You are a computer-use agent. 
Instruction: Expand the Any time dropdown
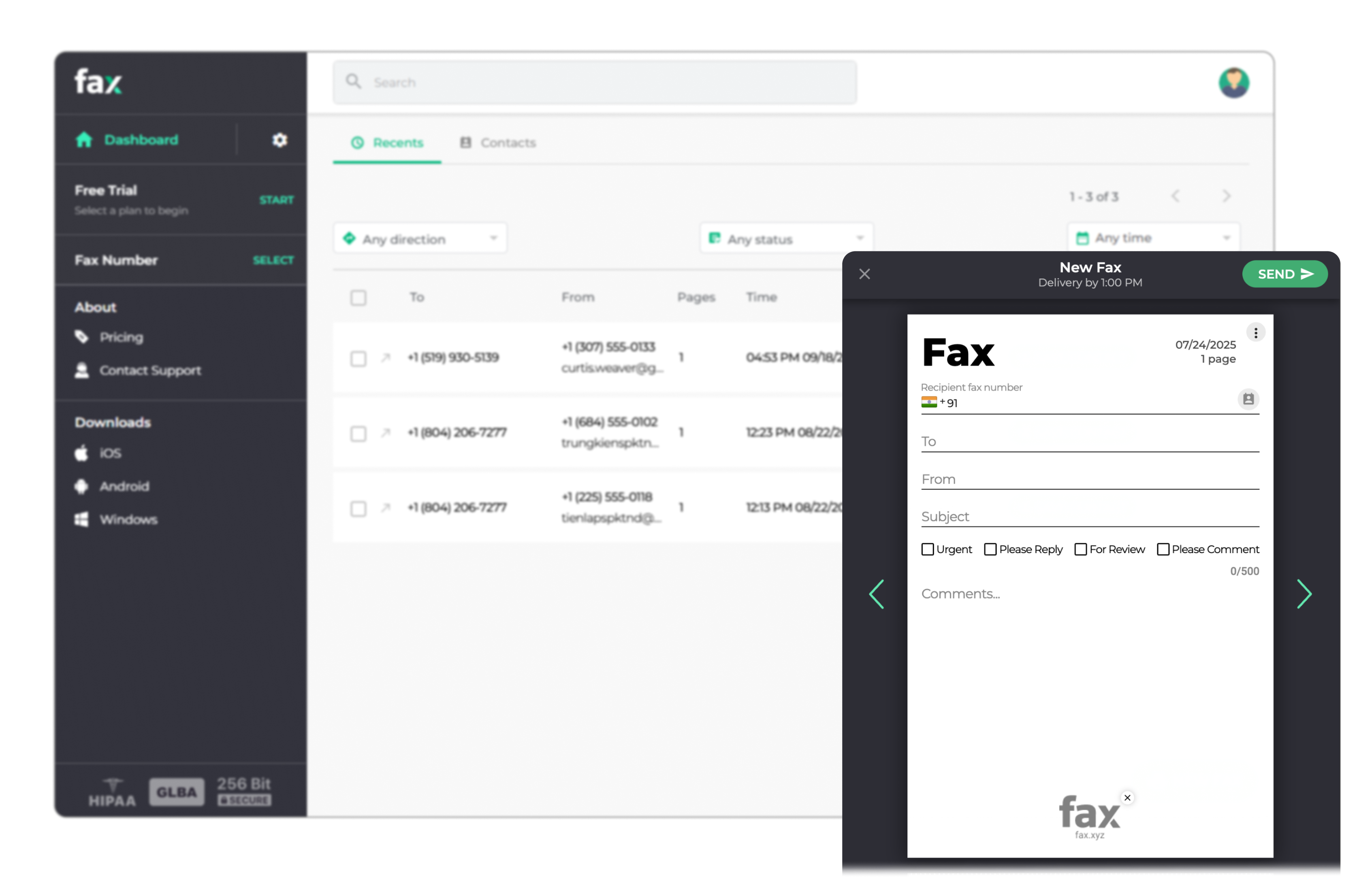coord(1153,238)
